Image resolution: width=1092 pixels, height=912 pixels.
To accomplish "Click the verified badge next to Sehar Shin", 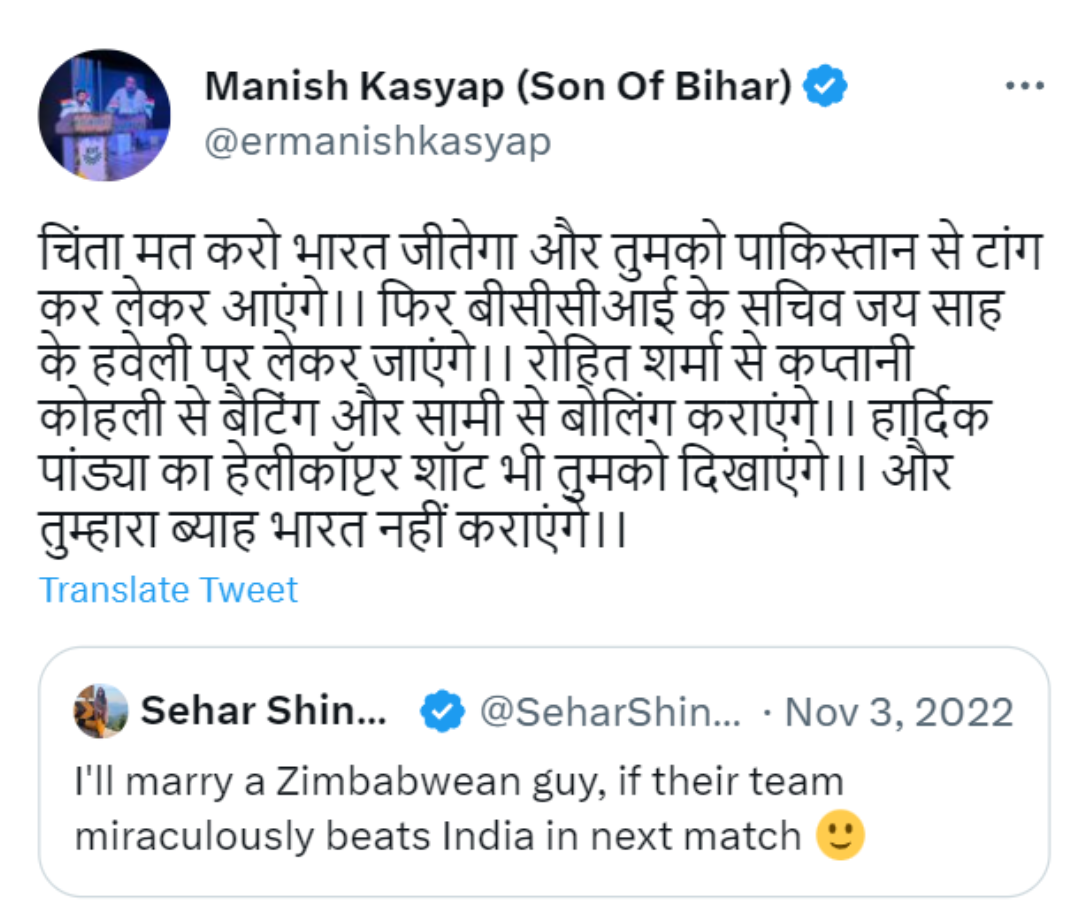I will click(442, 711).
